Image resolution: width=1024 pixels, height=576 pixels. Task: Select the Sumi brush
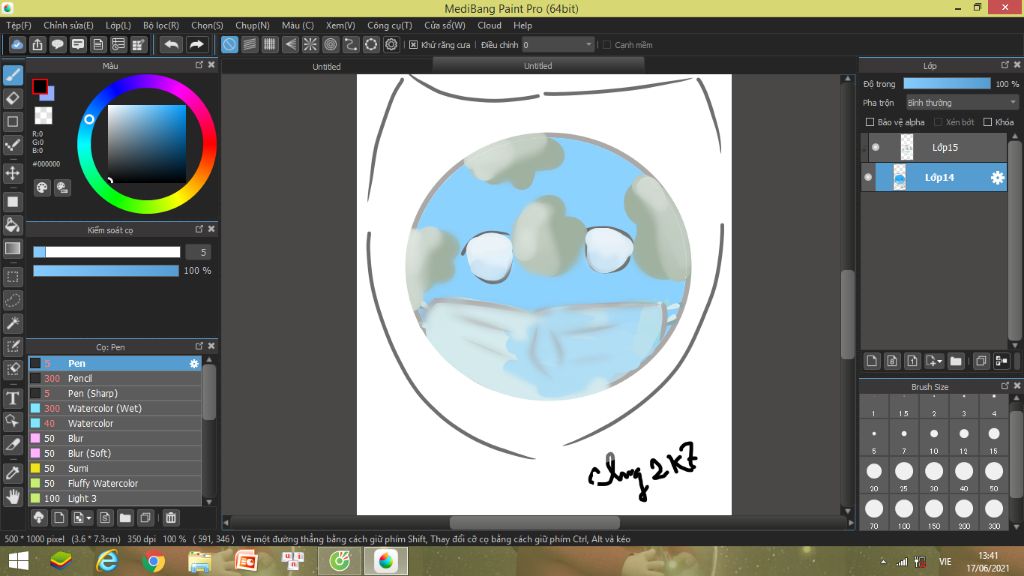(x=115, y=469)
